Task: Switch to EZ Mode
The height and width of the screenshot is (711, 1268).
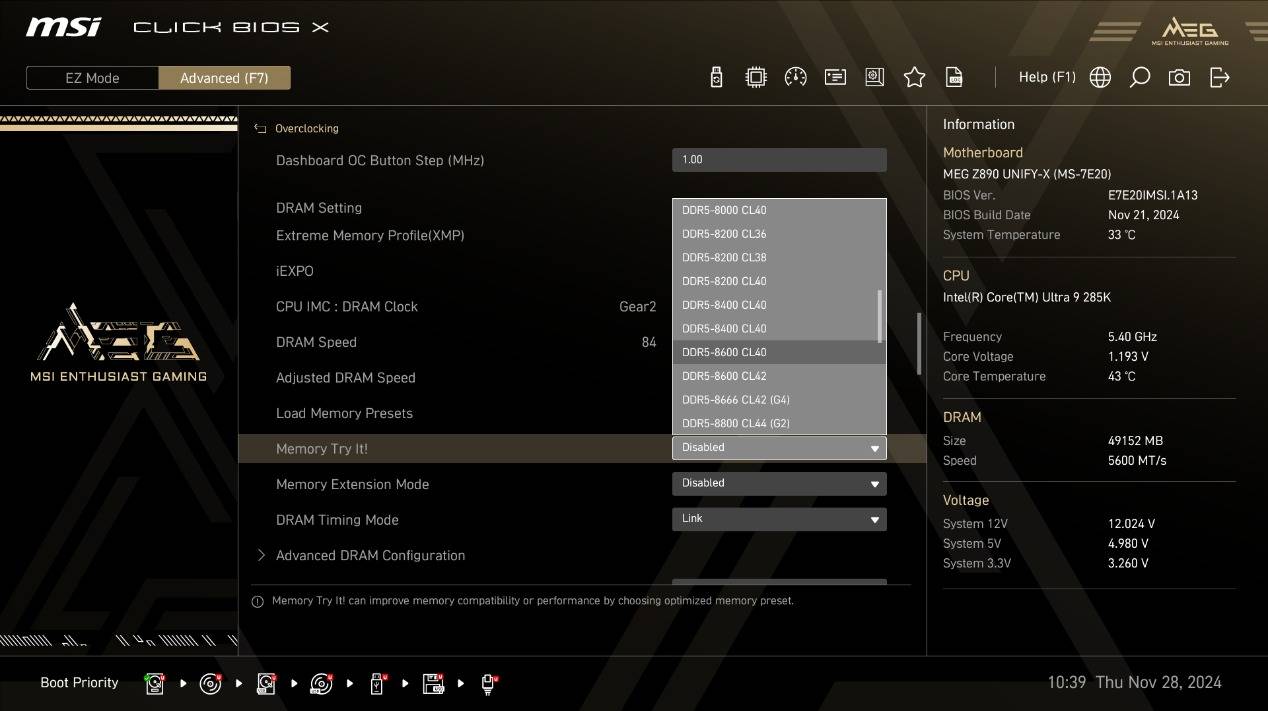Action: point(92,78)
